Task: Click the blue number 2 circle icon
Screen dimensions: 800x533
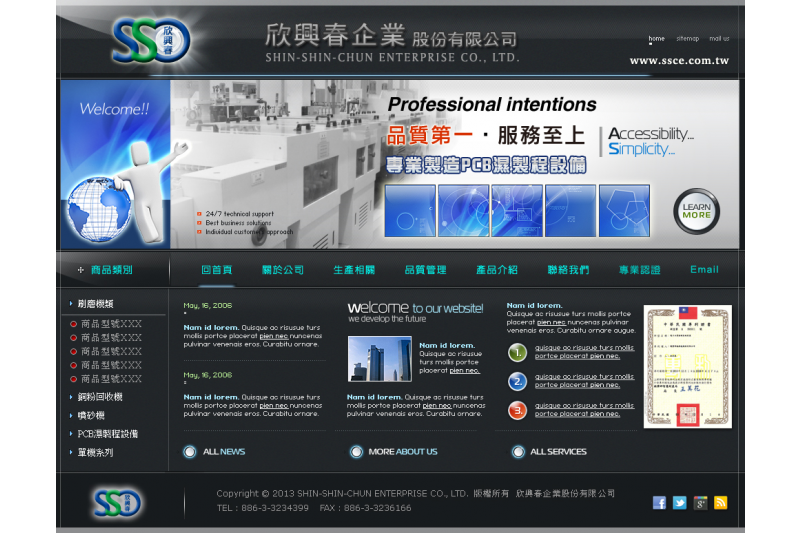Action: tap(517, 382)
